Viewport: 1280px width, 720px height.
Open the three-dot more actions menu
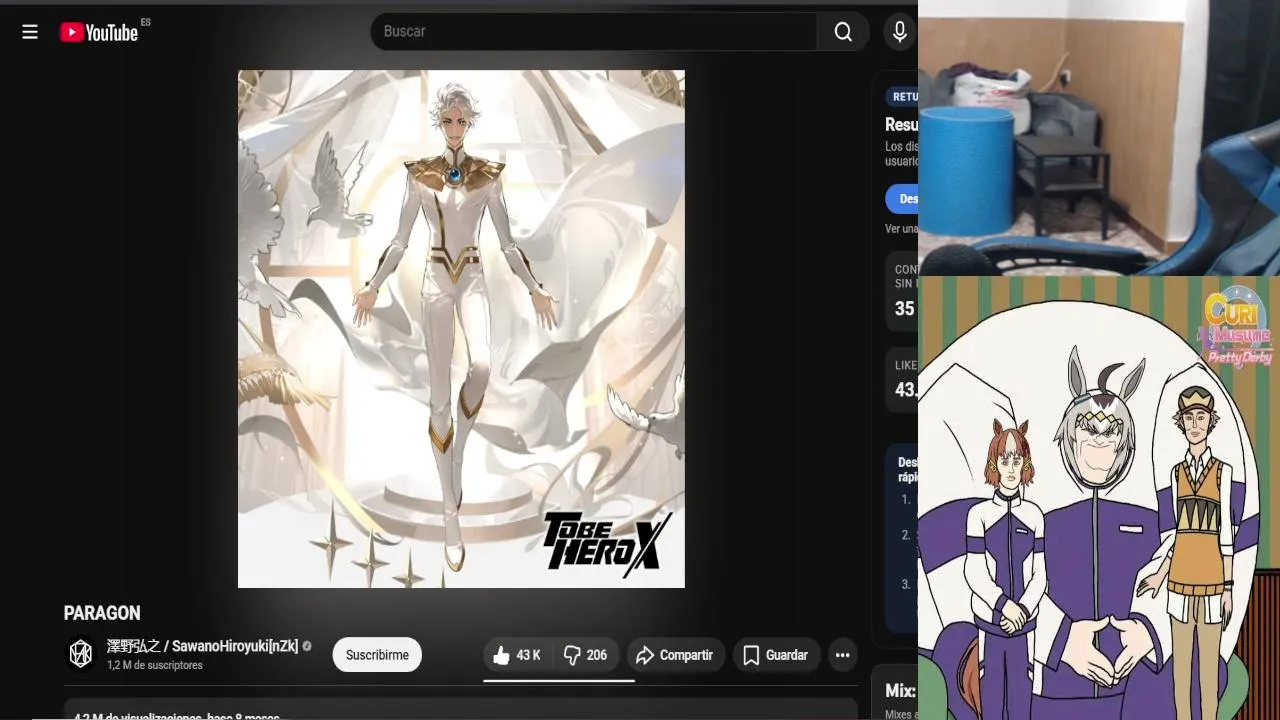click(x=843, y=655)
